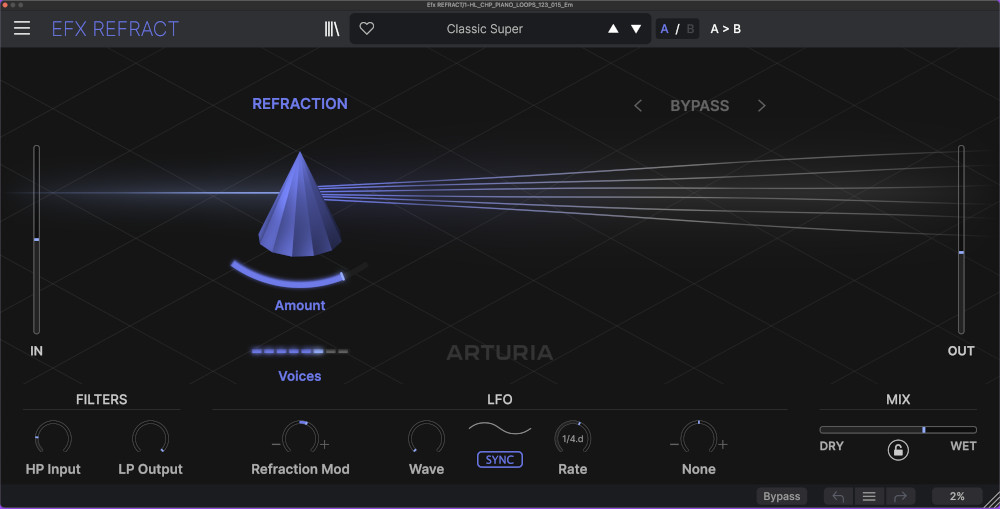Click the LFO Rate knob
This screenshot has width=1000, height=509.
[x=573, y=437]
